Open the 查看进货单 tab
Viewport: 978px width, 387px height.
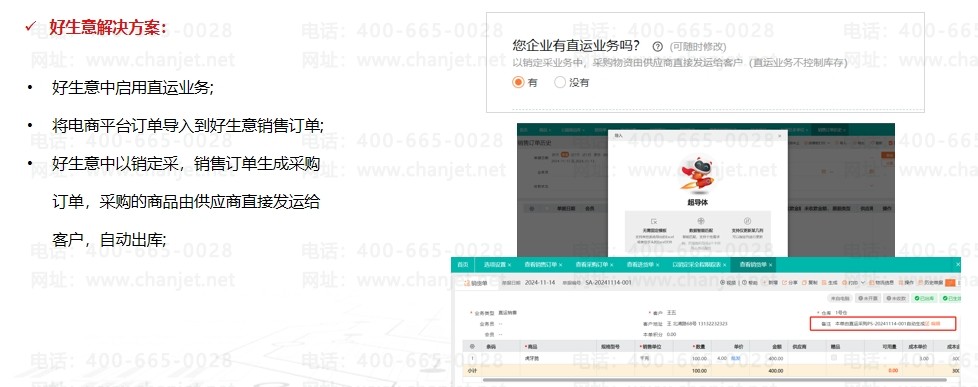tap(640, 265)
